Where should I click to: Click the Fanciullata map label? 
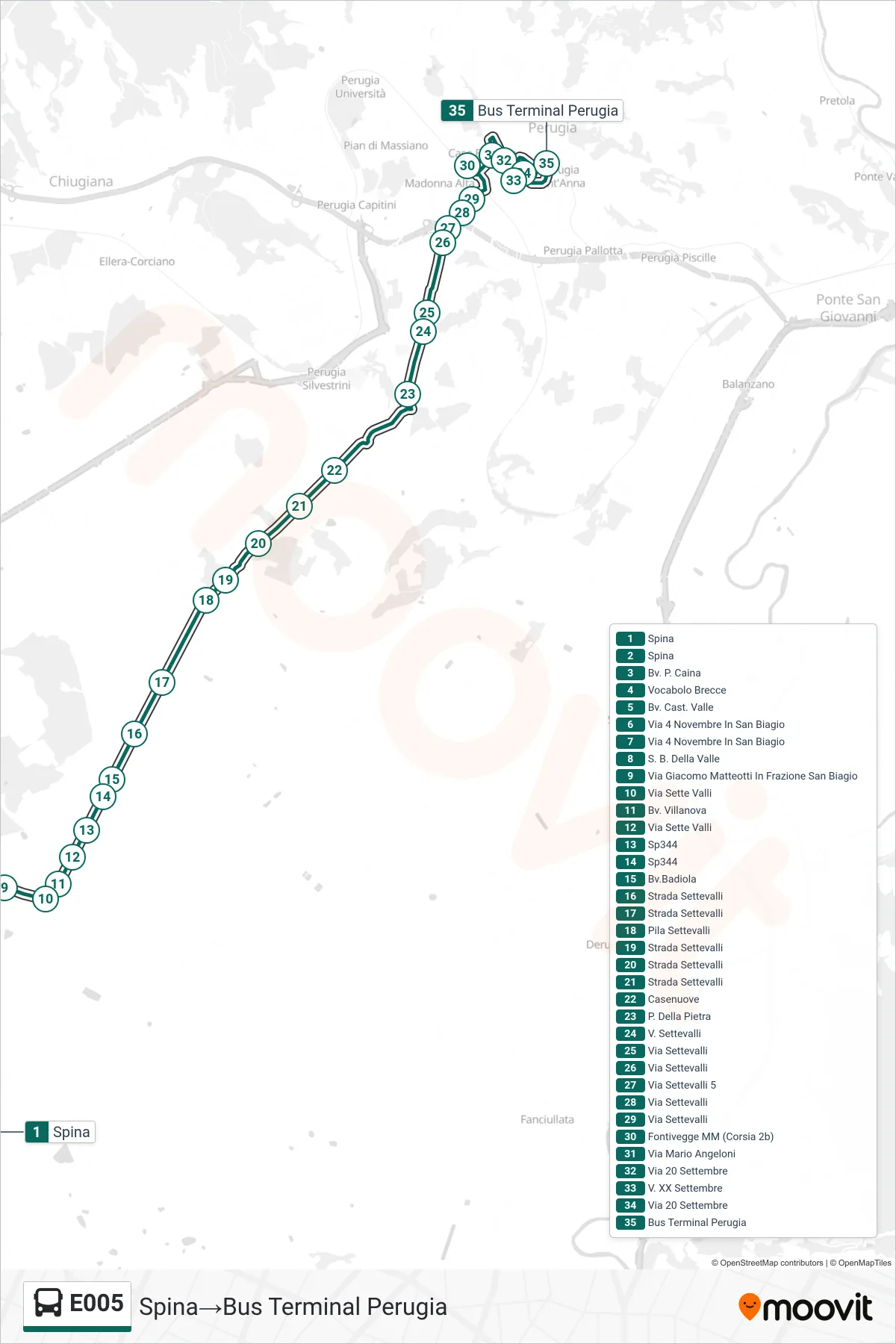tap(547, 1119)
